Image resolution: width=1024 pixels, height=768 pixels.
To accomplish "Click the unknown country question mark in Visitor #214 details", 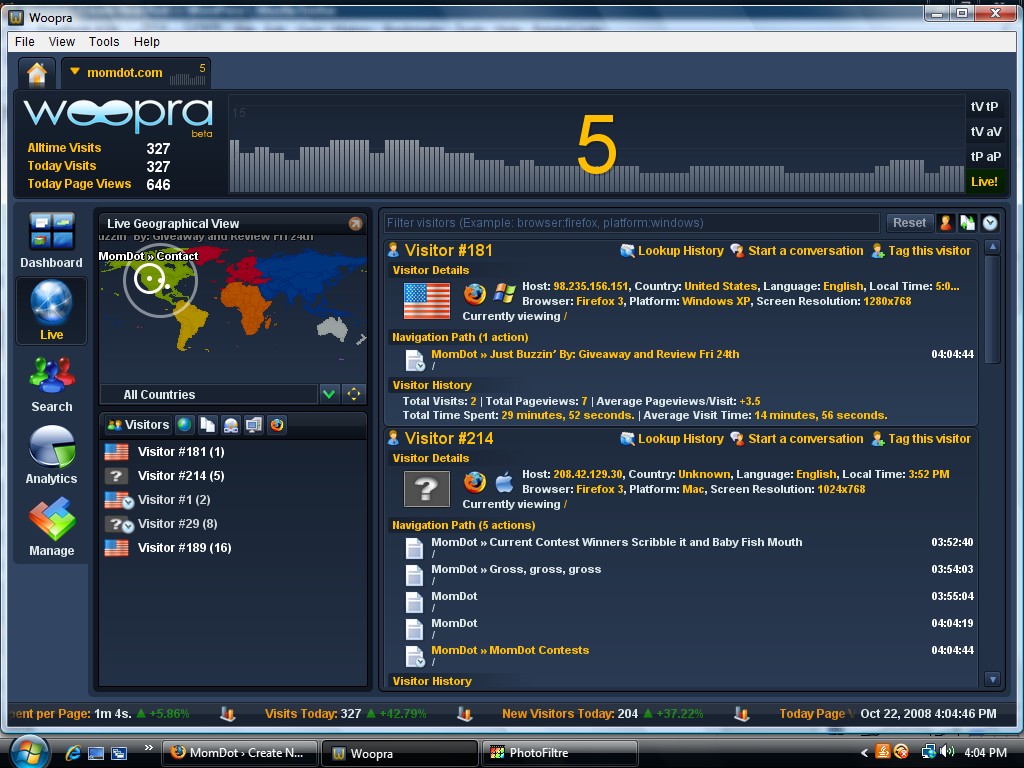I will pyautogui.click(x=427, y=488).
